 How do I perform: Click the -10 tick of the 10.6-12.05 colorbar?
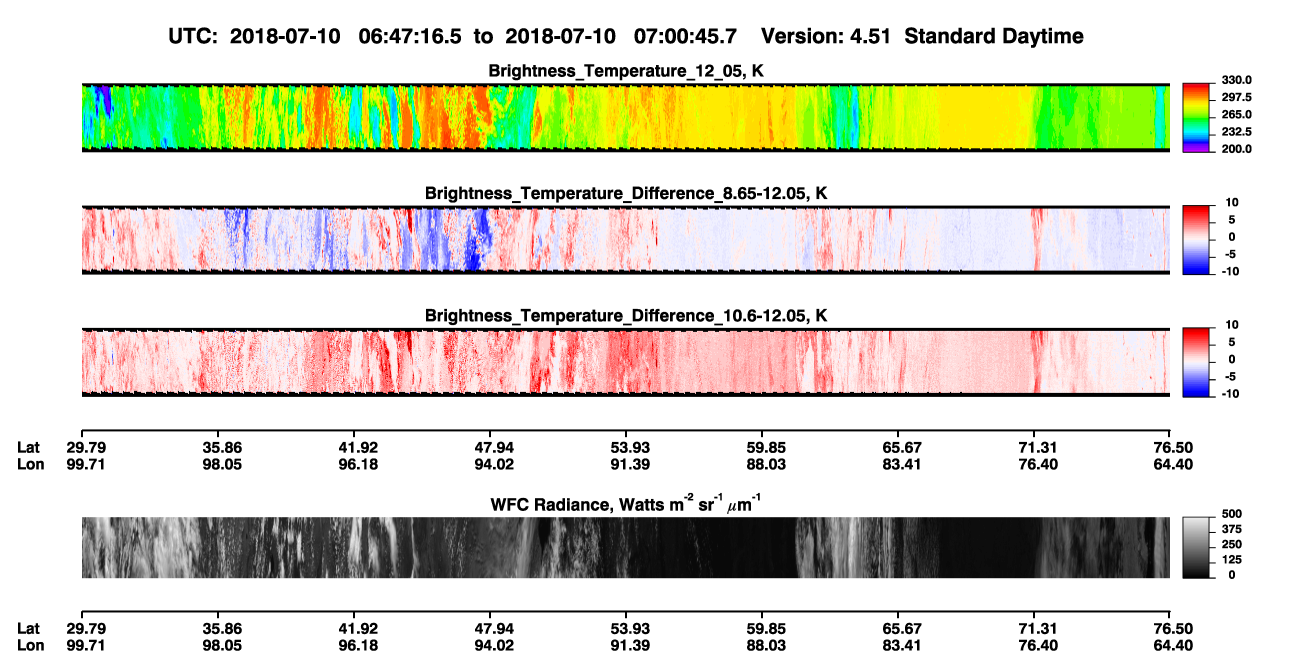[1231, 393]
